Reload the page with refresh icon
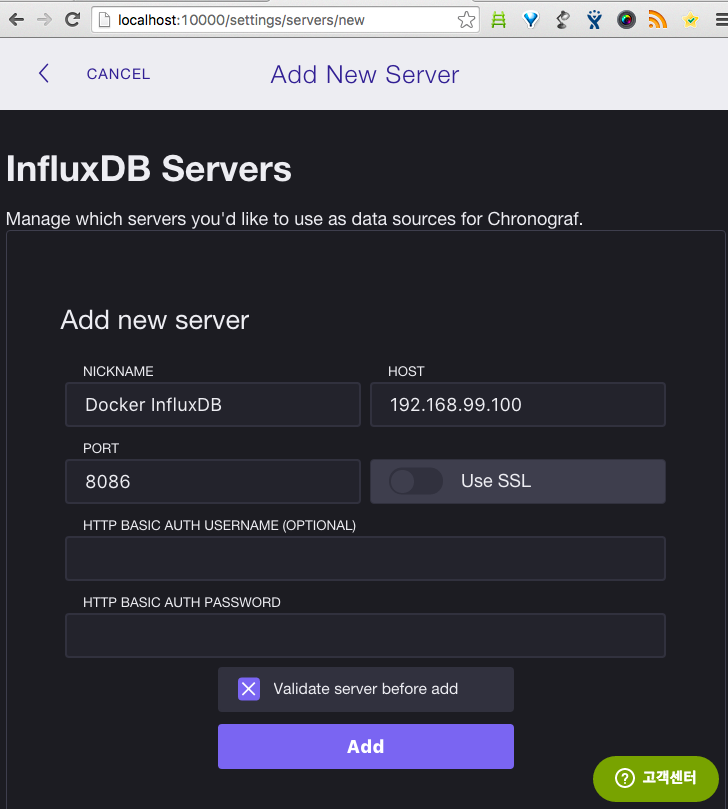 (73, 20)
